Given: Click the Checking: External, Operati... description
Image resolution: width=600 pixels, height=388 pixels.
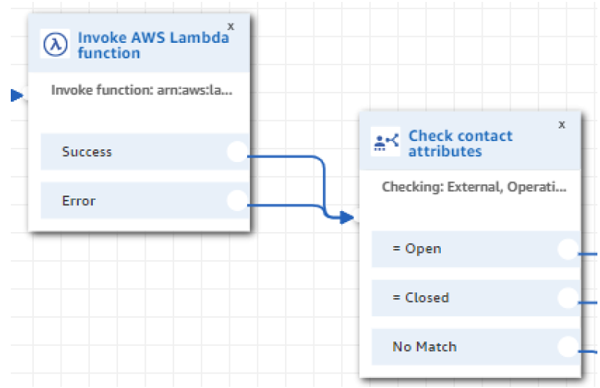Looking at the screenshot, I should pos(474,187).
